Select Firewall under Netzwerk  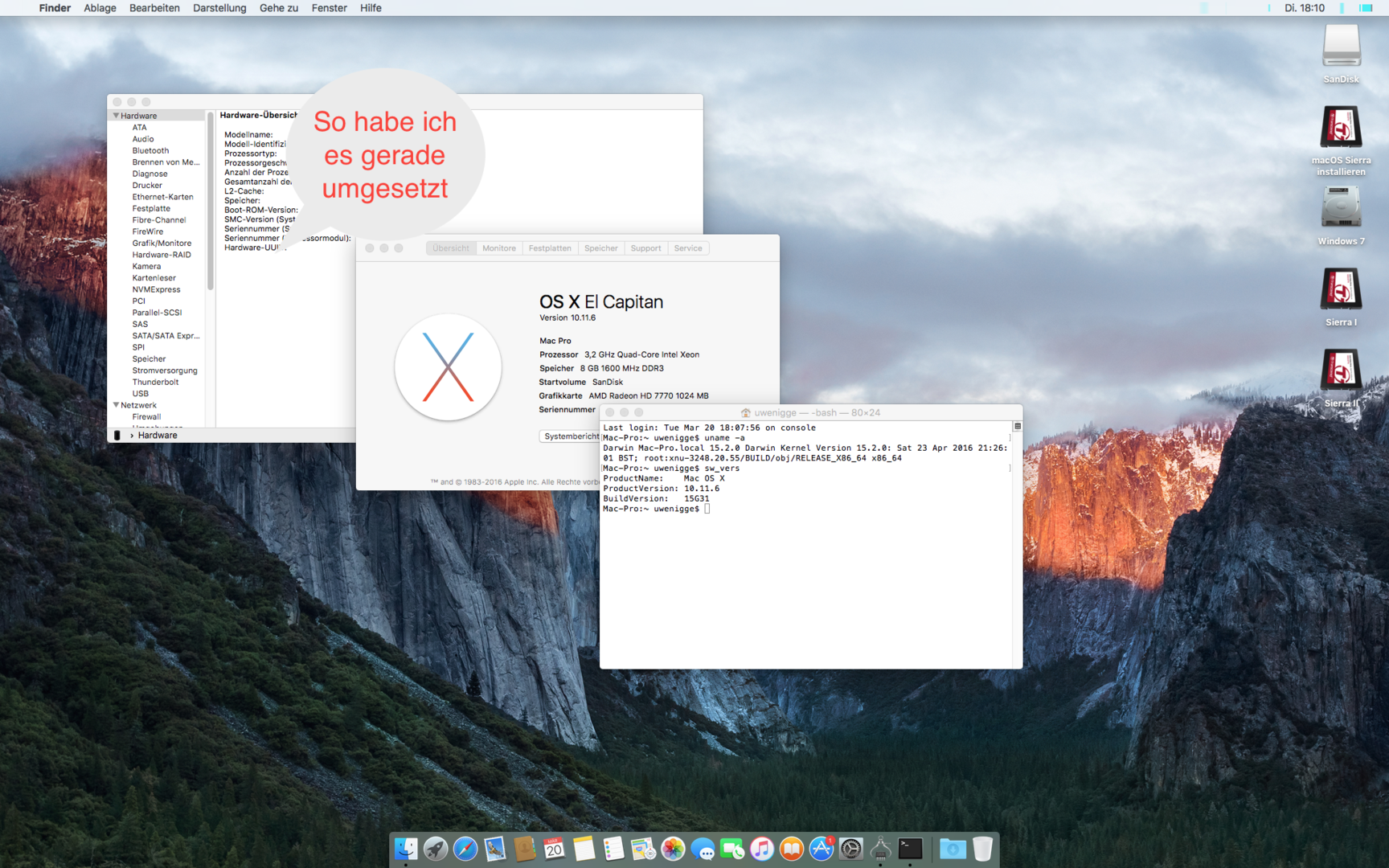(146, 417)
